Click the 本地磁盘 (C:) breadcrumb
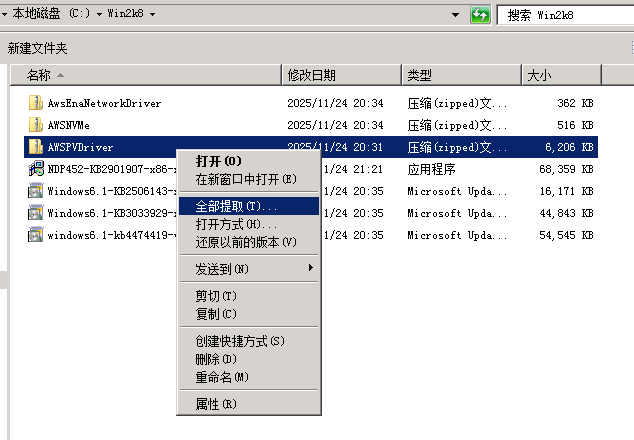Viewport: 634px width, 440px height. coord(51,14)
